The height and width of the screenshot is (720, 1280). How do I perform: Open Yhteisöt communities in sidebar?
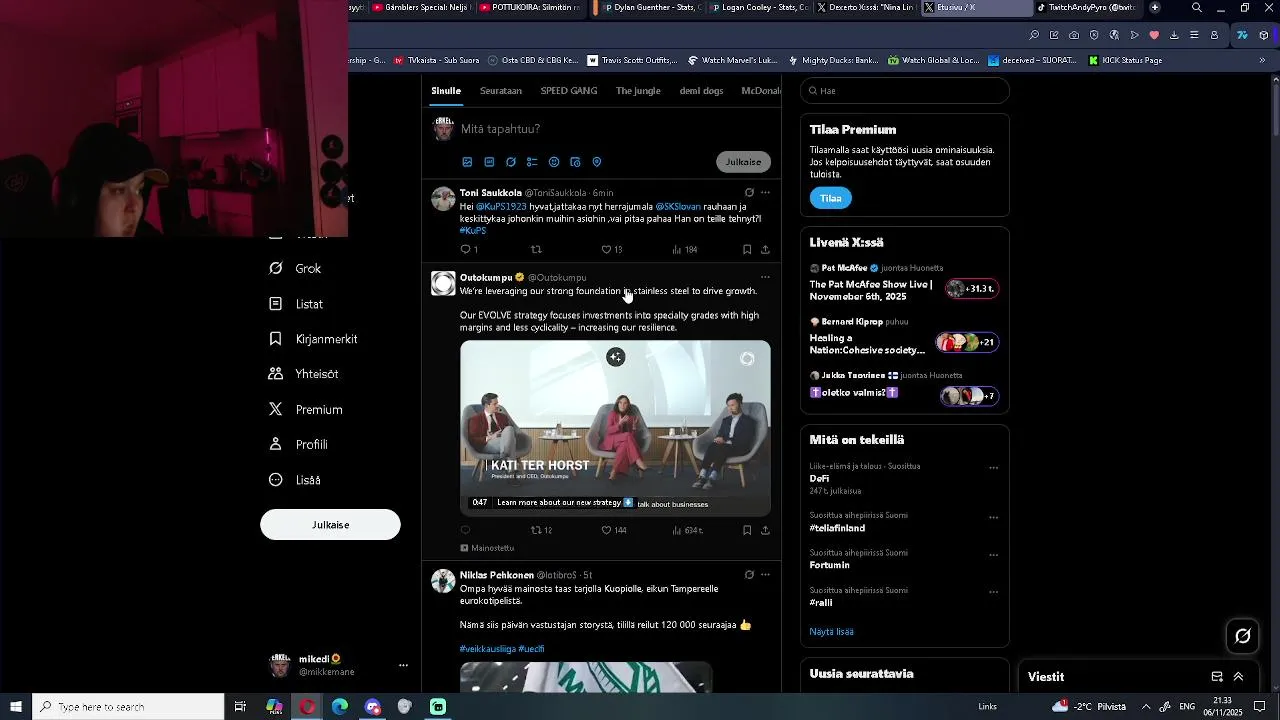point(303,374)
